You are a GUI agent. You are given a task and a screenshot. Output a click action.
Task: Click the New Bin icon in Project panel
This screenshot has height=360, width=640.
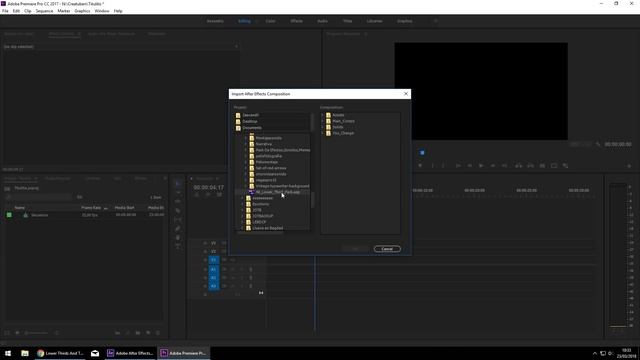coord(138,333)
